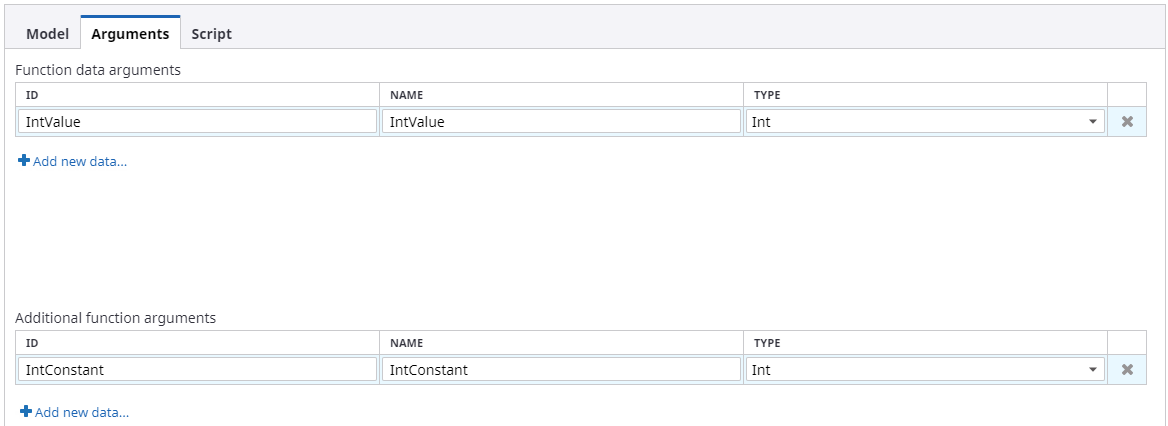Click NAME header in Additional function arguments
The image size is (1168, 426).
click(406, 343)
